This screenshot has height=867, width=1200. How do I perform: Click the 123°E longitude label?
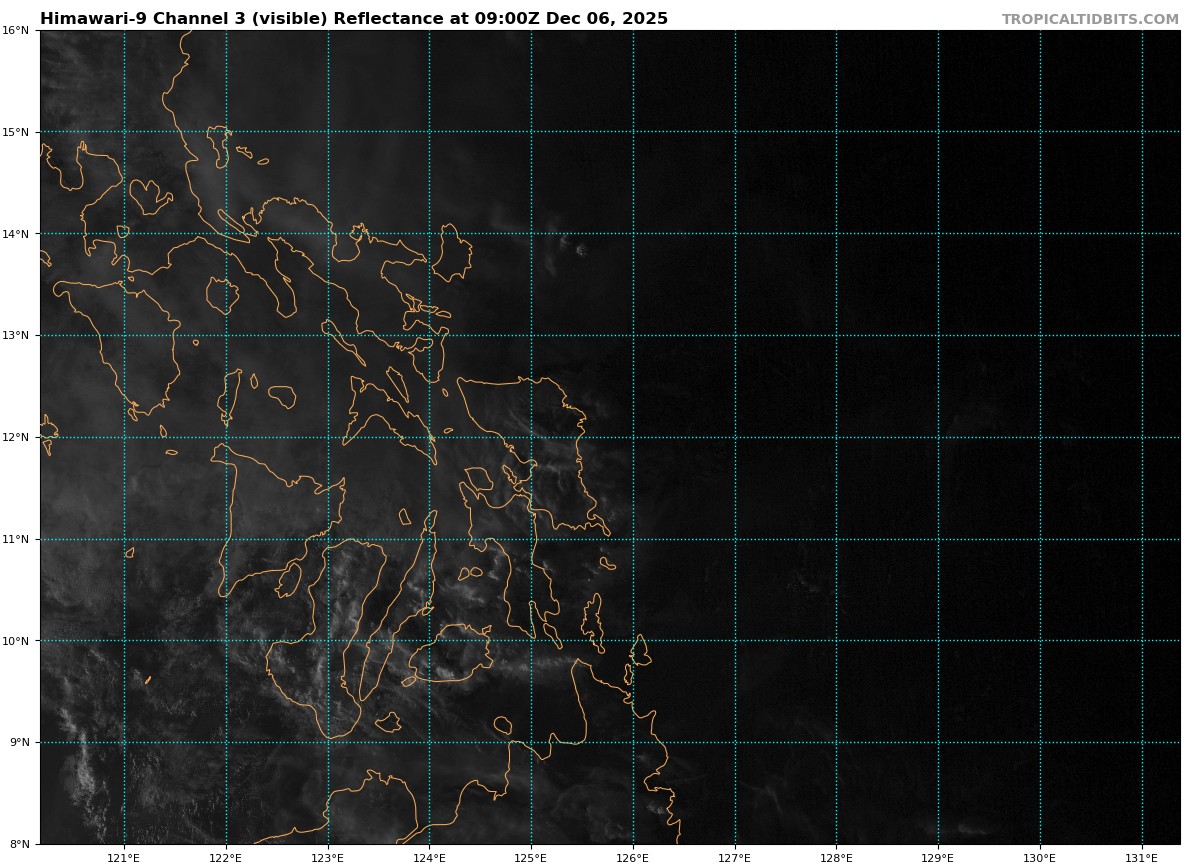pyautogui.click(x=328, y=857)
